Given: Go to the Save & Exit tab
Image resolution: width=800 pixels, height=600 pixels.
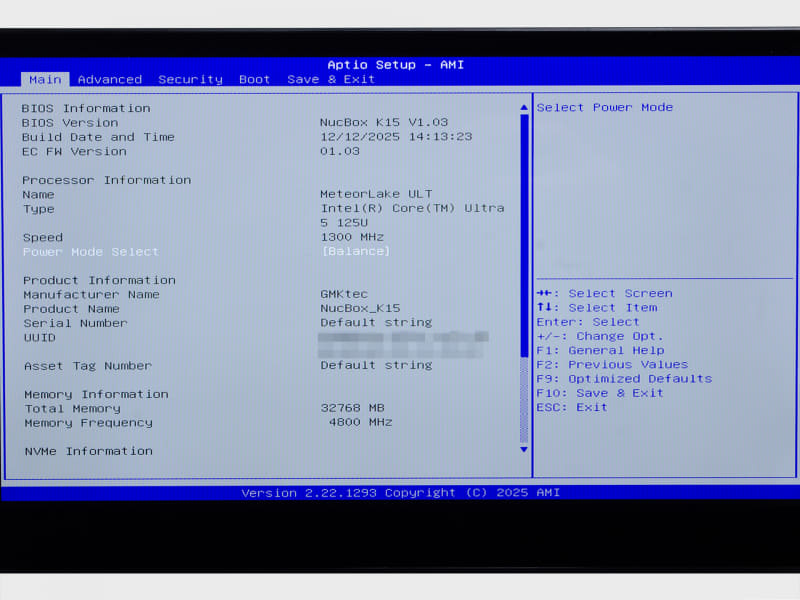Looking at the screenshot, I should (330, 79).
